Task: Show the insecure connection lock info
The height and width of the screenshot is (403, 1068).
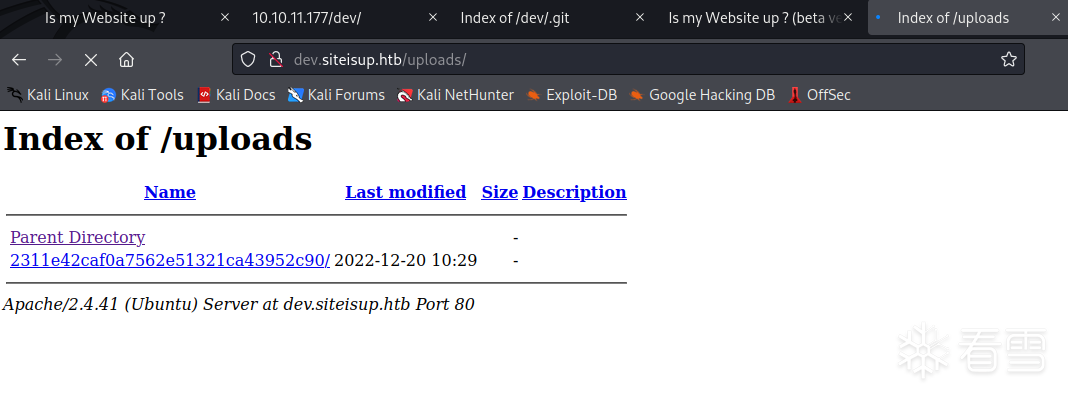Action: pos(275,59)
